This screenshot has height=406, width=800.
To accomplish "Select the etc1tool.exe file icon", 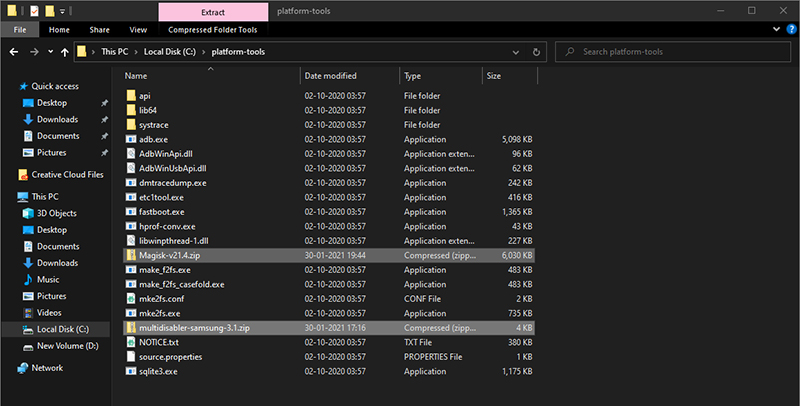I will [131, 197].
